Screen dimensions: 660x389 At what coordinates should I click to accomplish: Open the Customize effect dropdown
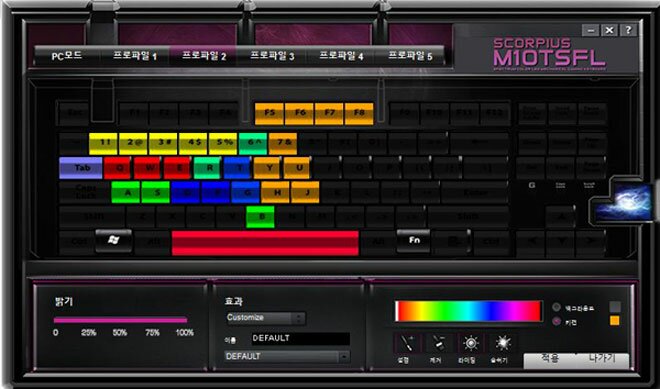click(x=265, y=318)
